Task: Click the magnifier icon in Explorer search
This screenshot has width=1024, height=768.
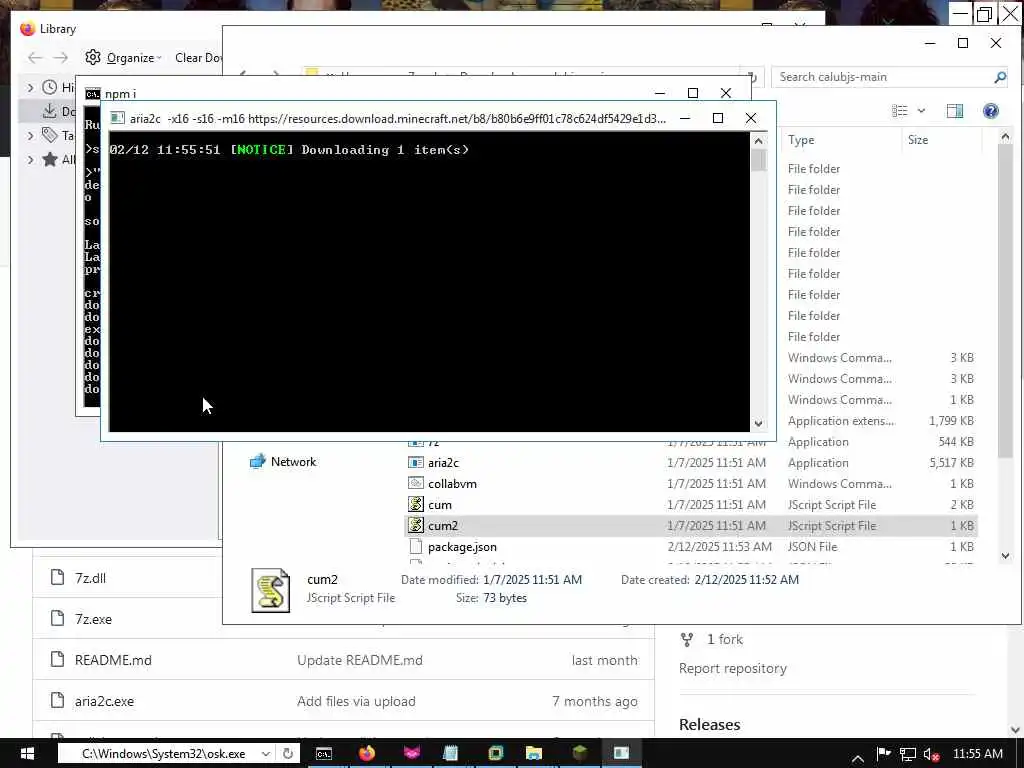Action: 999,77
